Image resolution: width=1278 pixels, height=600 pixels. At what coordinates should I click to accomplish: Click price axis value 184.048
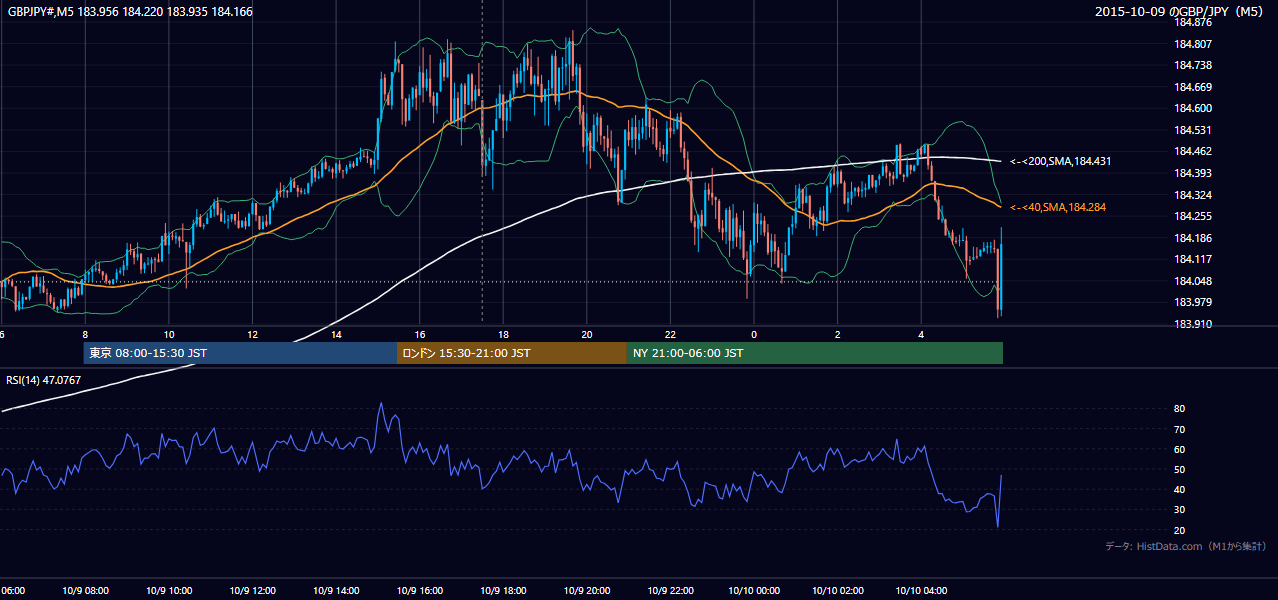coord(1192,281)
